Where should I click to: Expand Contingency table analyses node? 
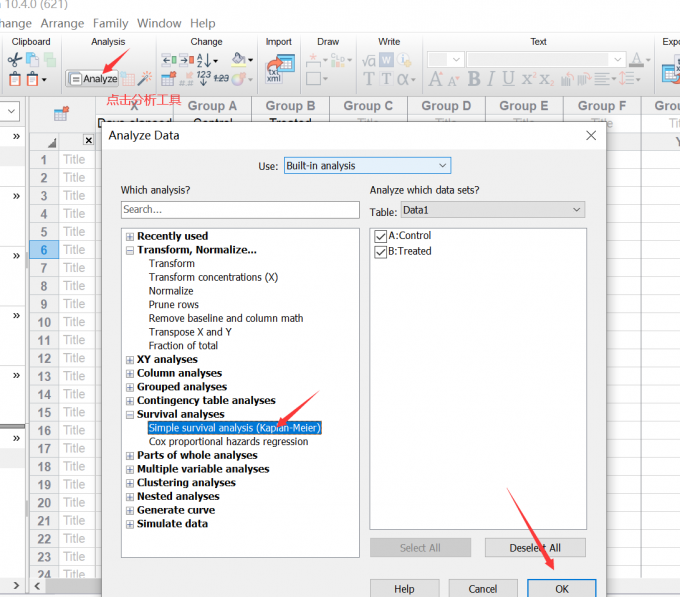click(130, 401)
